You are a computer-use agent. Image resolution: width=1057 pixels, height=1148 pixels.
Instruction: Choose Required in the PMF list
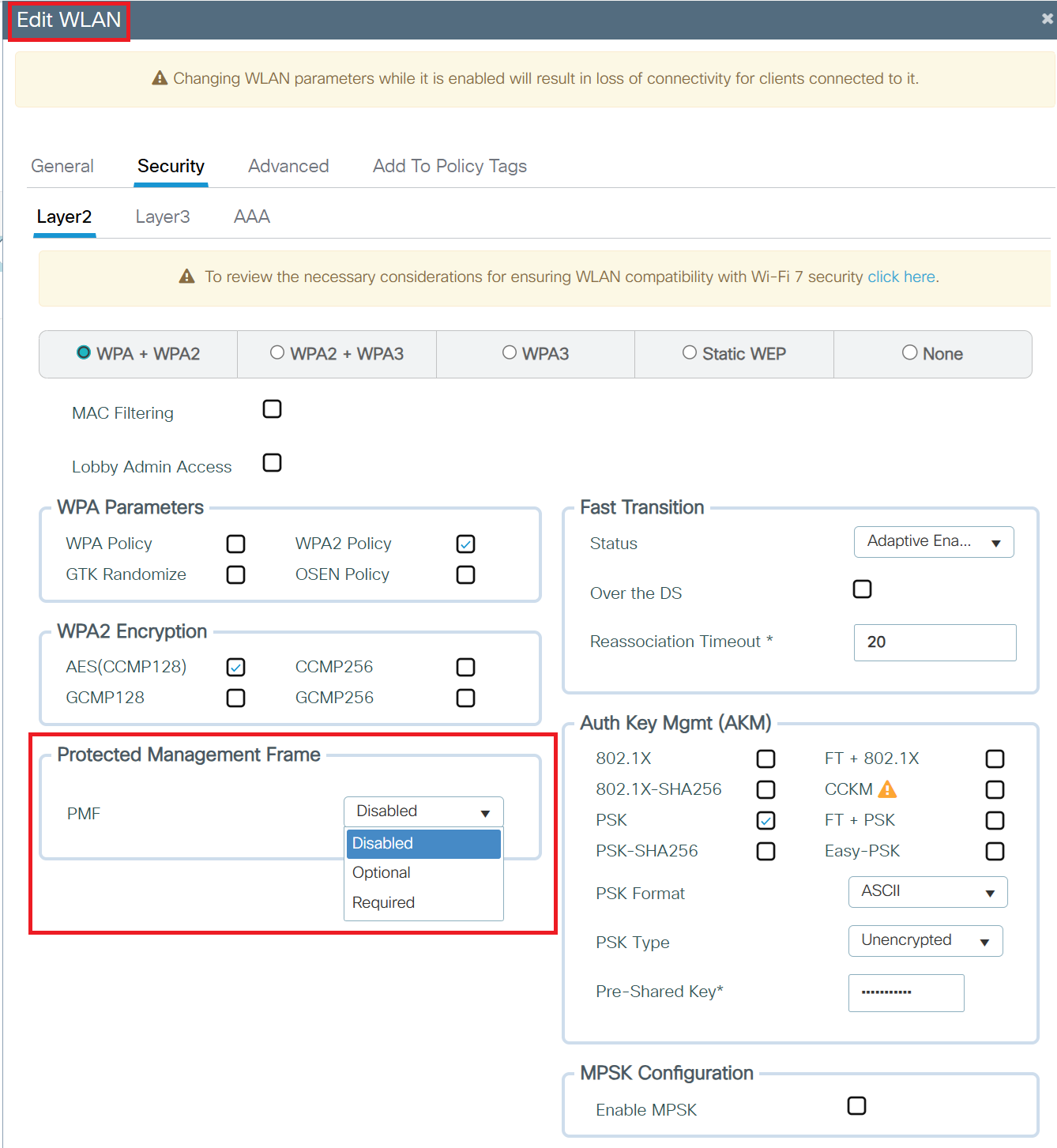coord(384,902)
